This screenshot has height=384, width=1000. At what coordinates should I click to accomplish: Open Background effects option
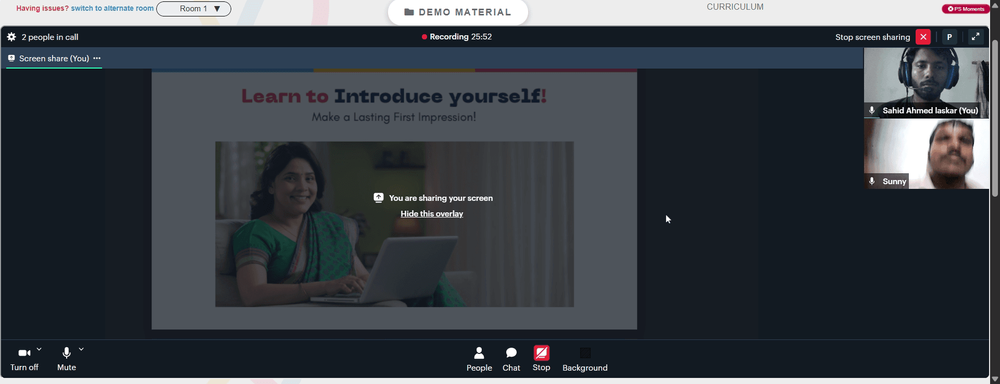pyautogui.click(x=585, y=359)
